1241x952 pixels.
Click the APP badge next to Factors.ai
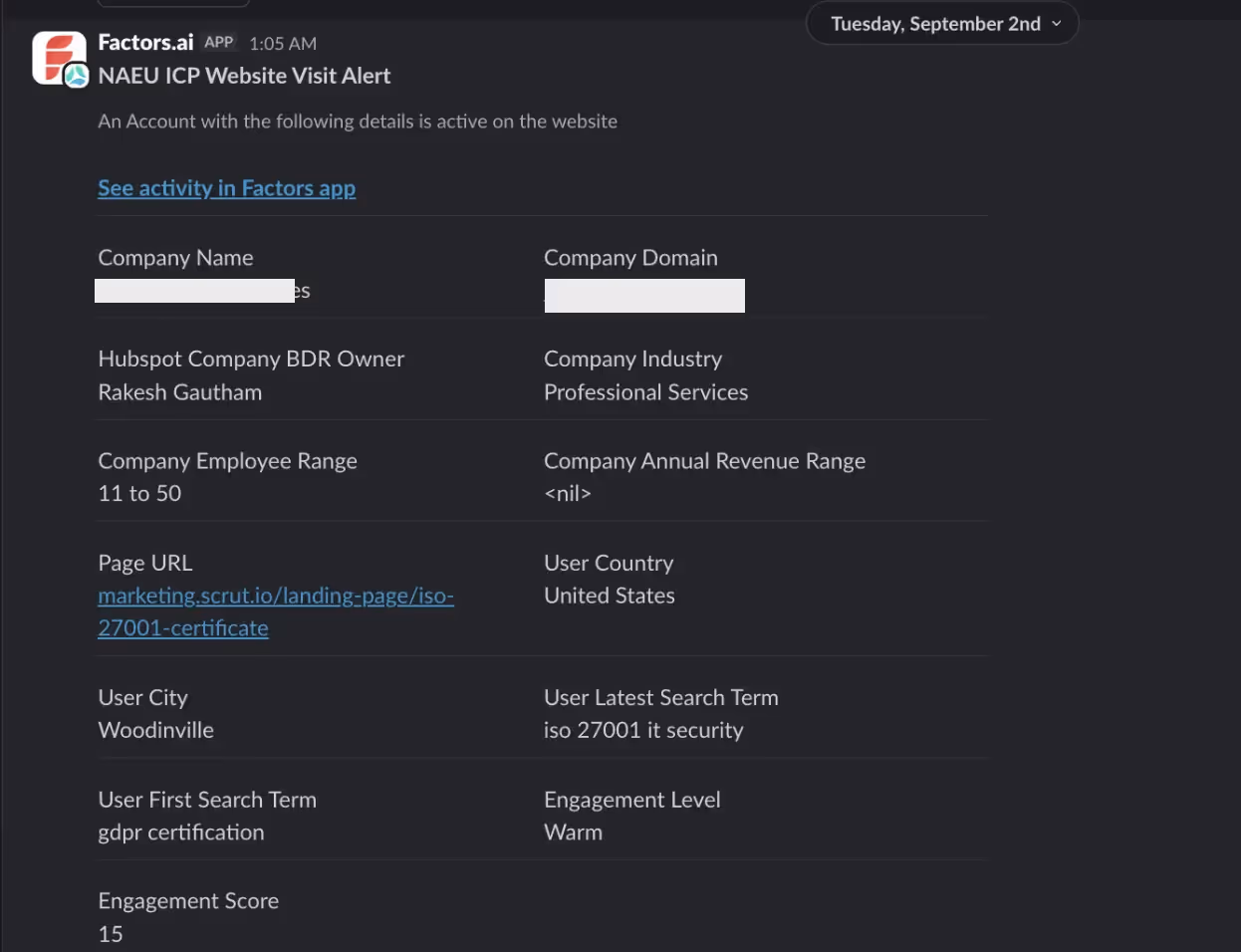click(x=219, y=42)
